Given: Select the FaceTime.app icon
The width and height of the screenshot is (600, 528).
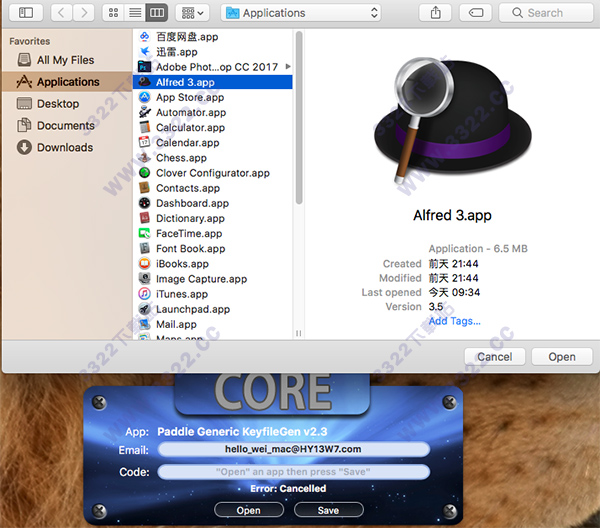Looking at the screenshot, I should coord(144,234).
